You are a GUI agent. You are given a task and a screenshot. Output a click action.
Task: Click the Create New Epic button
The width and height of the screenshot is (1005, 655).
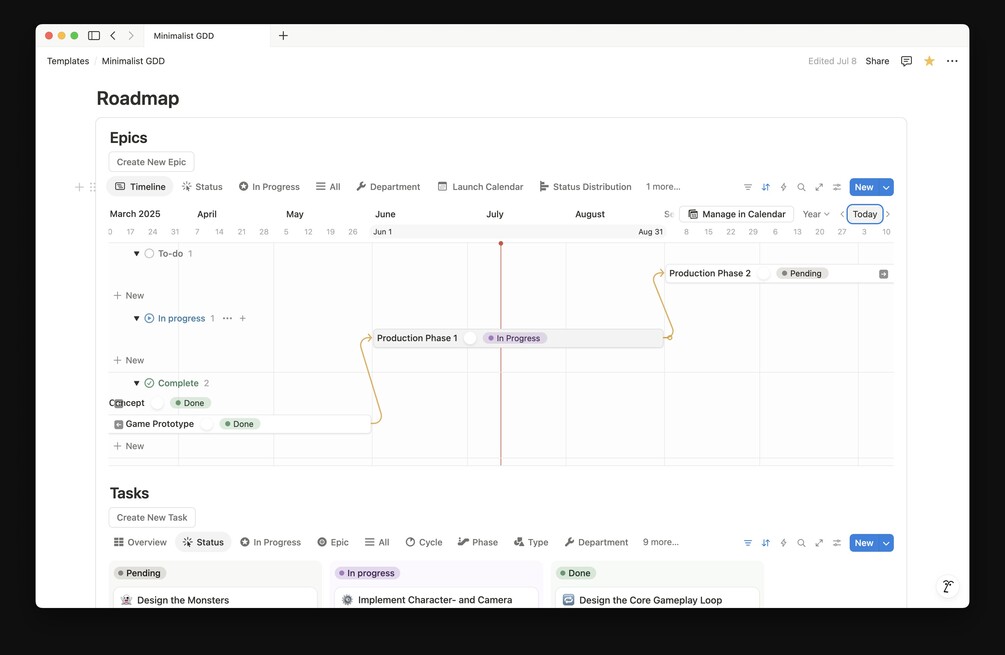point(151,162)
